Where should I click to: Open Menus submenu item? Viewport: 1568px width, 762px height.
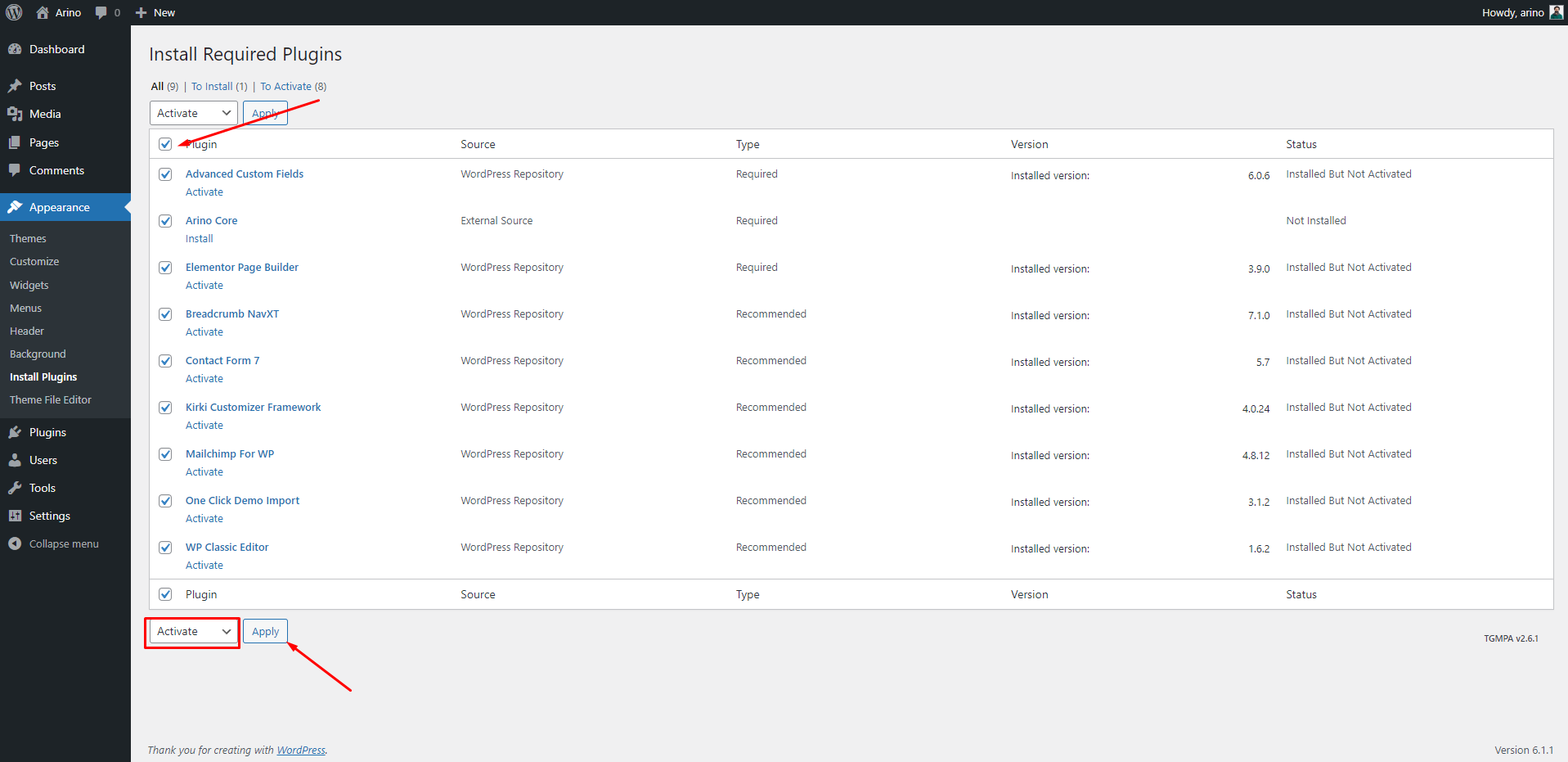click(25, 308)
